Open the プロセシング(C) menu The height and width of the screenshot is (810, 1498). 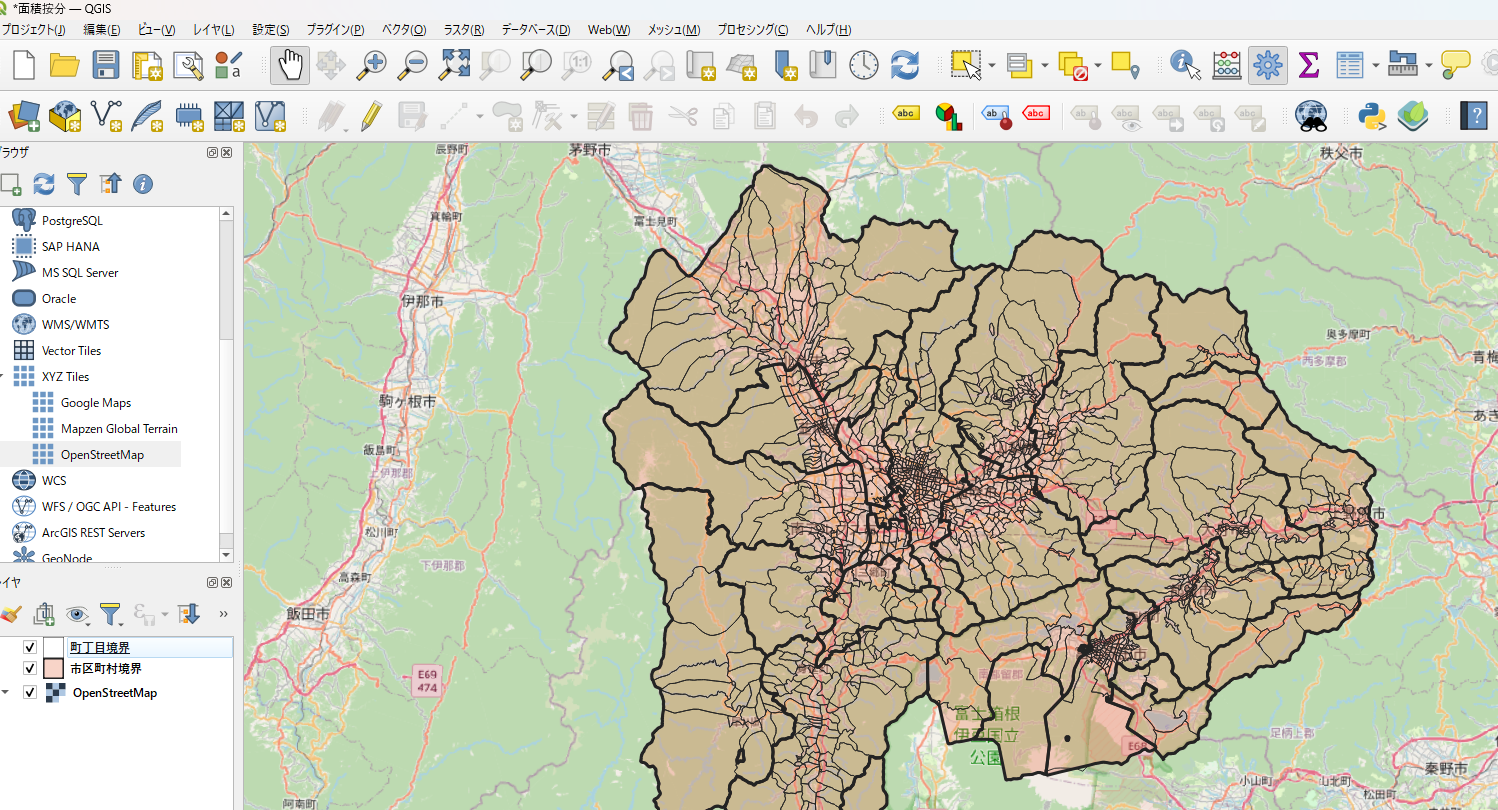tap(752, 30)
